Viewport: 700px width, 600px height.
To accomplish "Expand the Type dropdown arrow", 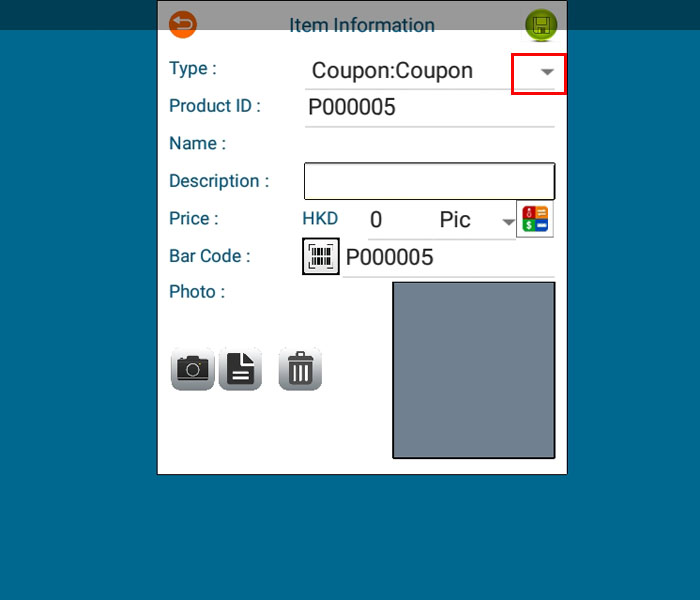I will click(547, 72).
